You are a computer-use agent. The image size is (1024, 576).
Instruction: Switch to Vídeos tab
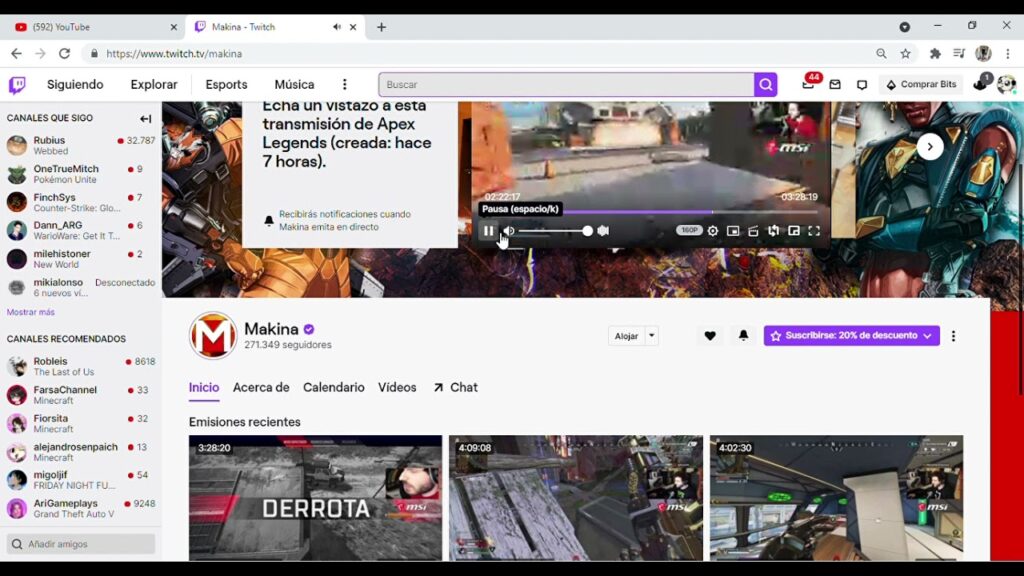[x=397, y=387]
